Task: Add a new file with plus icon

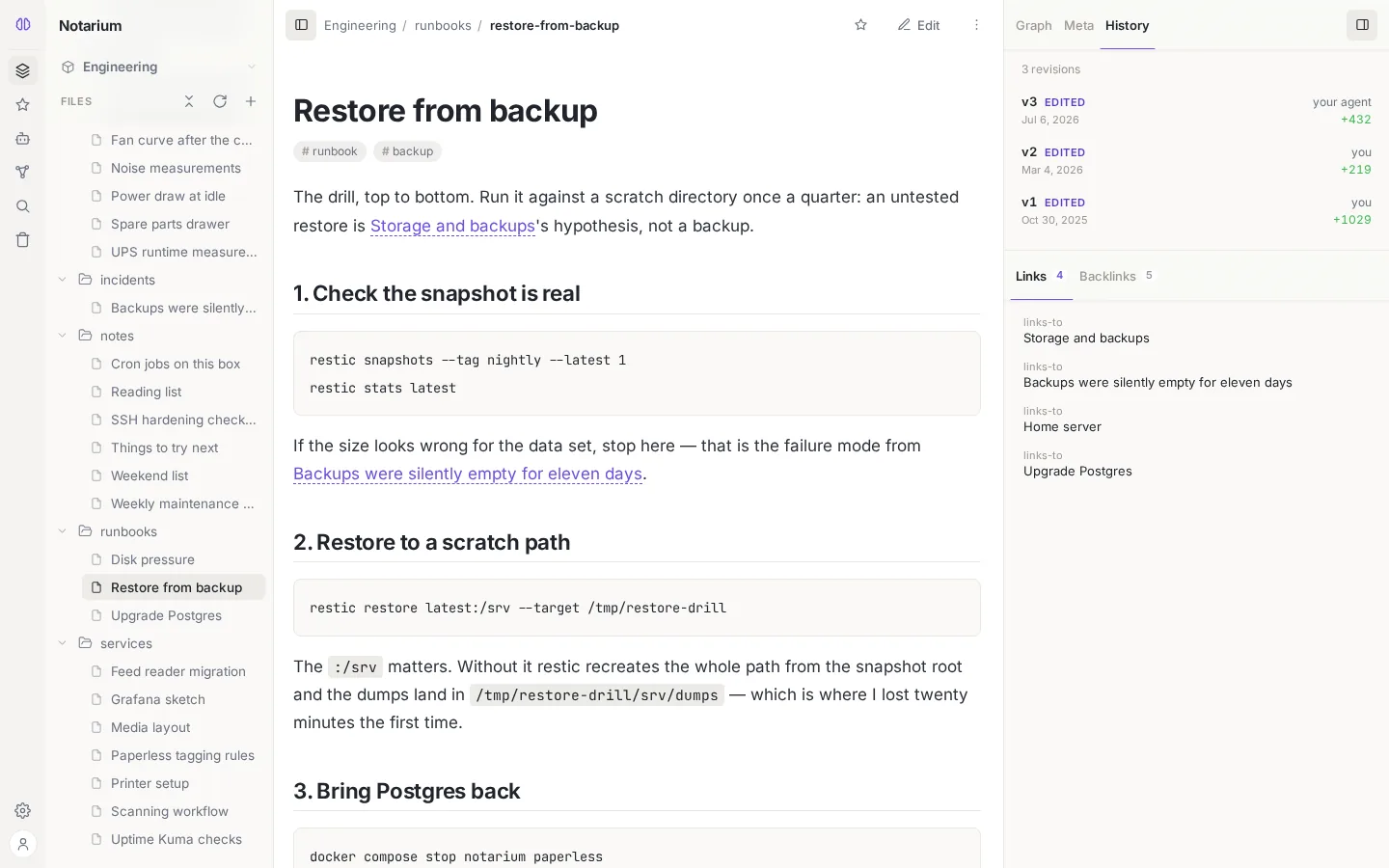Action: point(251,101)
